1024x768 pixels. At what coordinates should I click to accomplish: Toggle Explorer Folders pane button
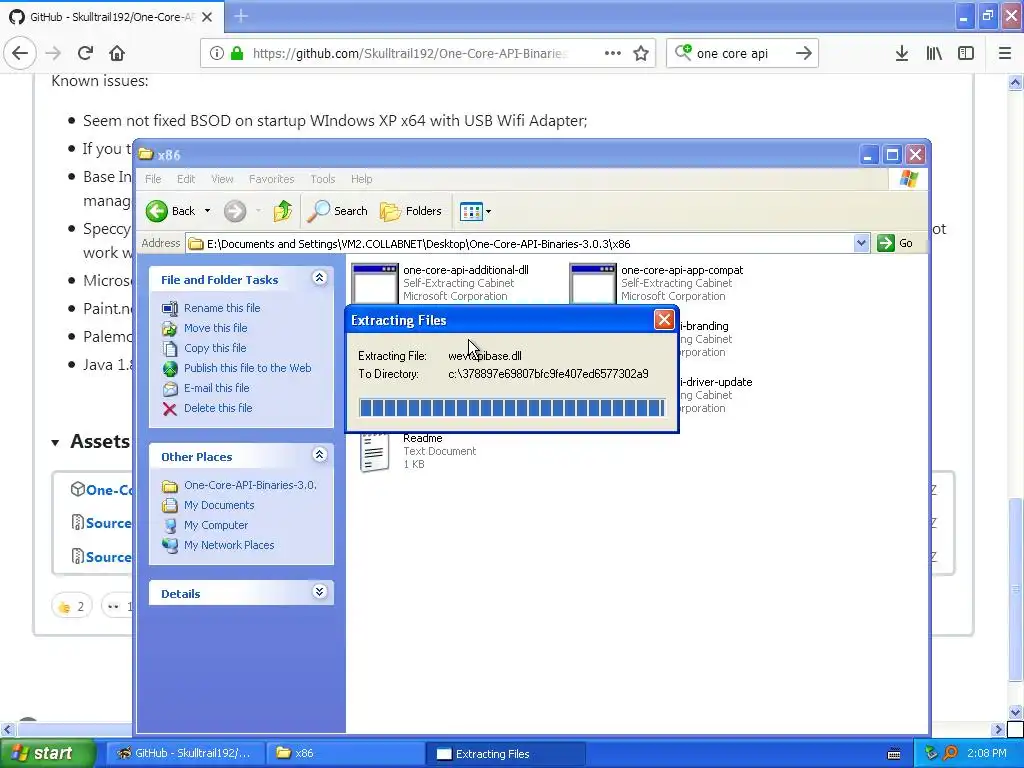coord(411,211)
